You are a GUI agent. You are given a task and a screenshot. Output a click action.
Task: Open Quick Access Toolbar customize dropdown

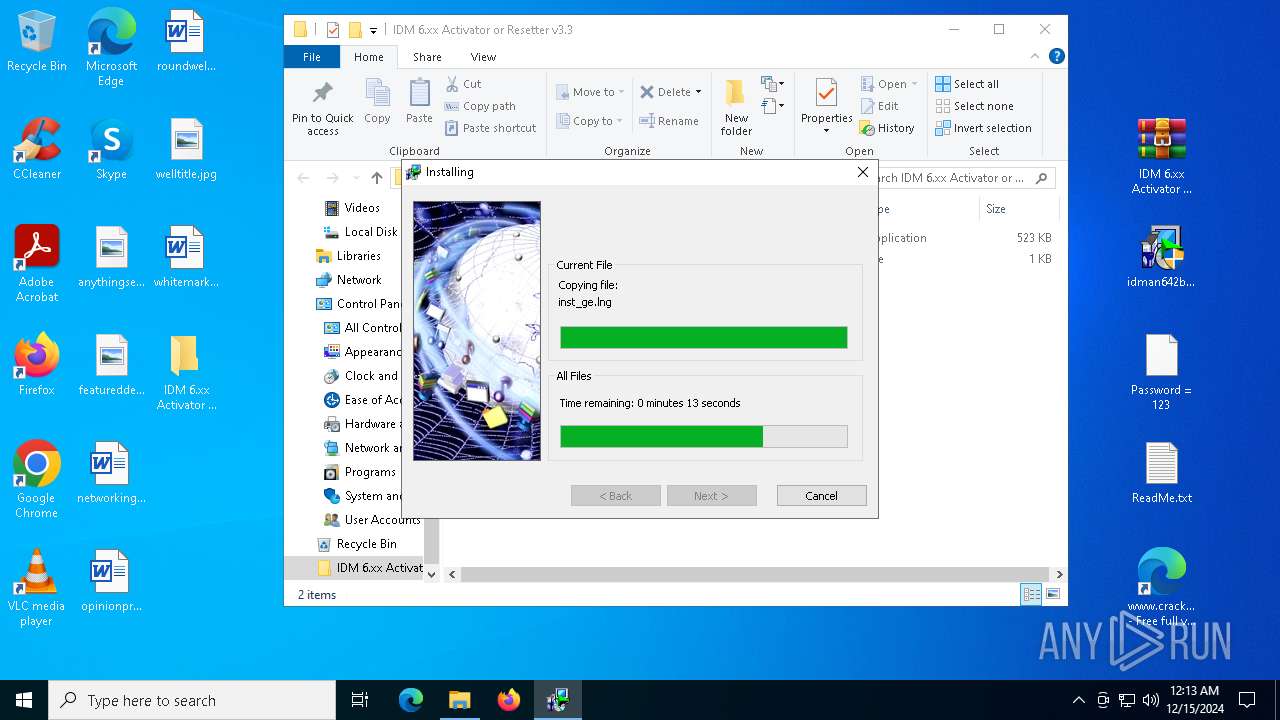point(373,30)
